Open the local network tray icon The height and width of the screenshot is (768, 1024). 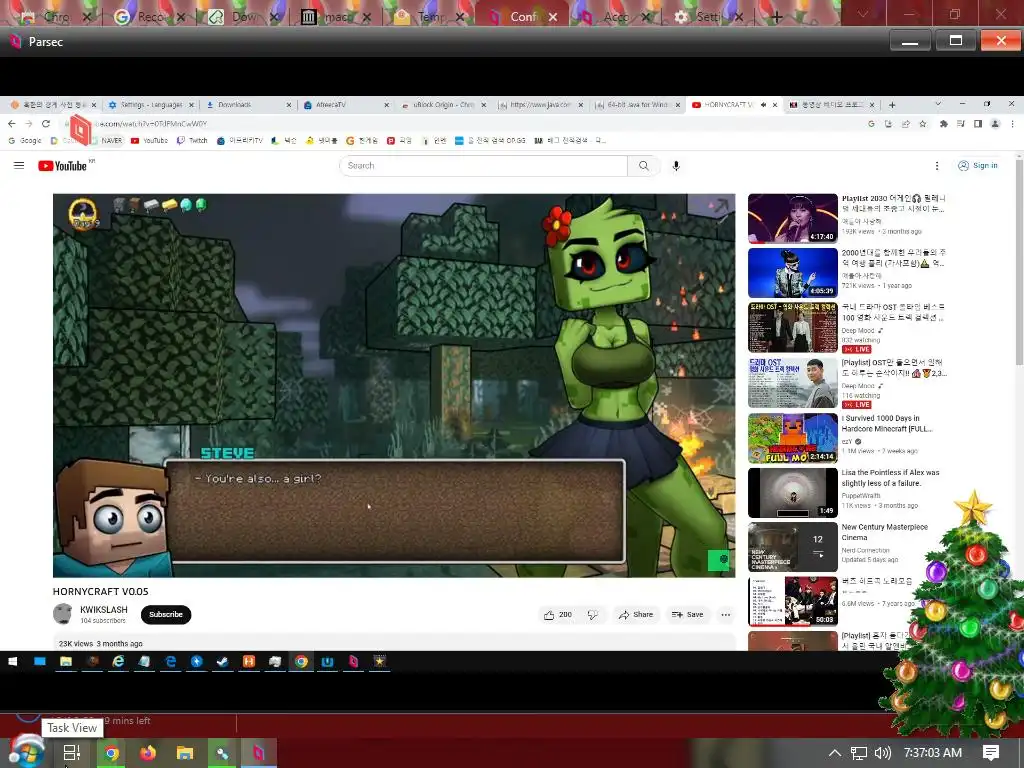859,753
